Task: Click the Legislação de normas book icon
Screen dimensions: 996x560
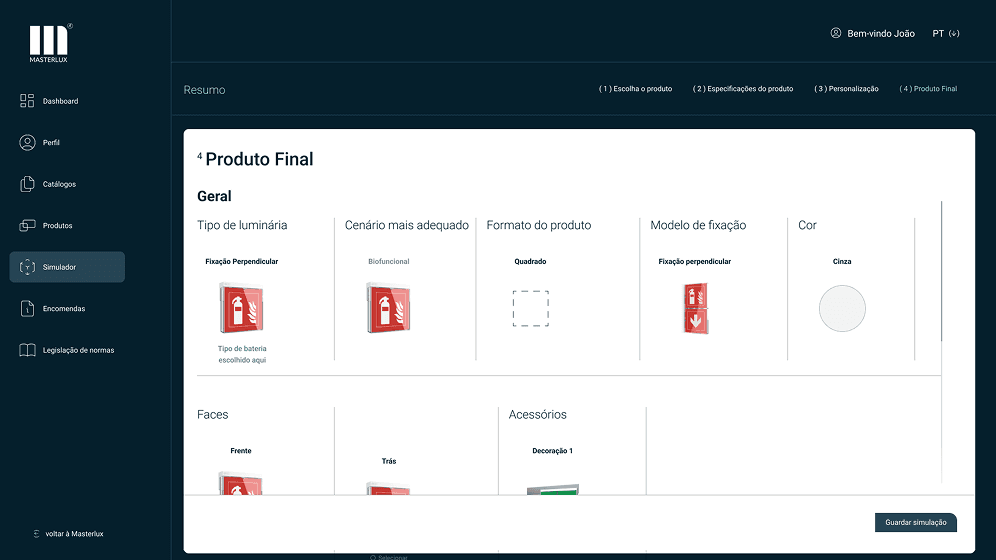Action: [x=27, y=350]
